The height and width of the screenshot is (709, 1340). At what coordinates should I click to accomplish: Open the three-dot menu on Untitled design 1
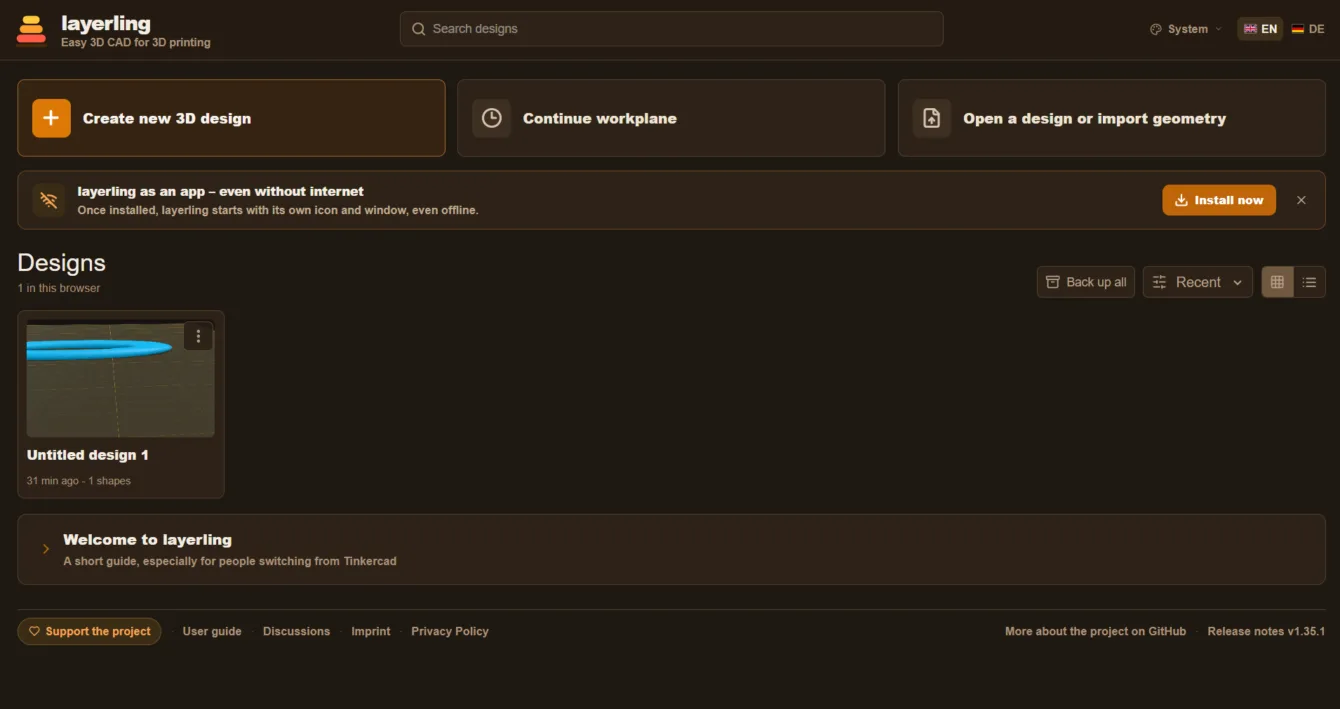[x=198, y=336]
